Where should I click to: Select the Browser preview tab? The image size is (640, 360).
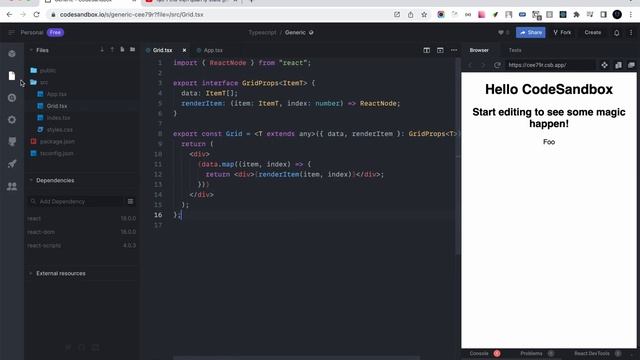(479, 50)
